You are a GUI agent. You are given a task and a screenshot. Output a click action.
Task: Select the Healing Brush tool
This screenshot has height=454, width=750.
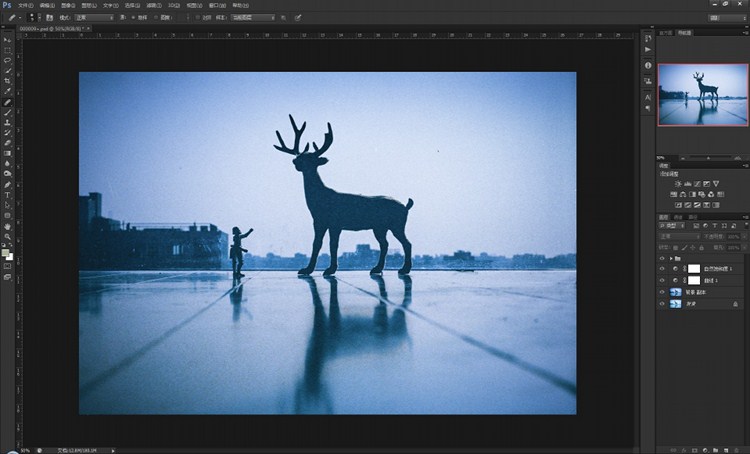click(x=7, y=102)
